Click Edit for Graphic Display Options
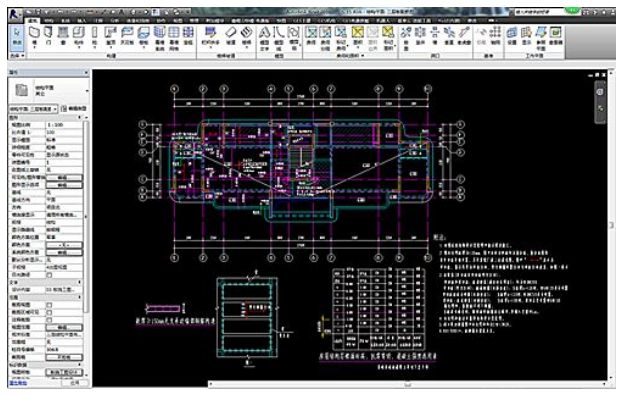The width and height of the screenshot is (623, 397). [64, 185]
